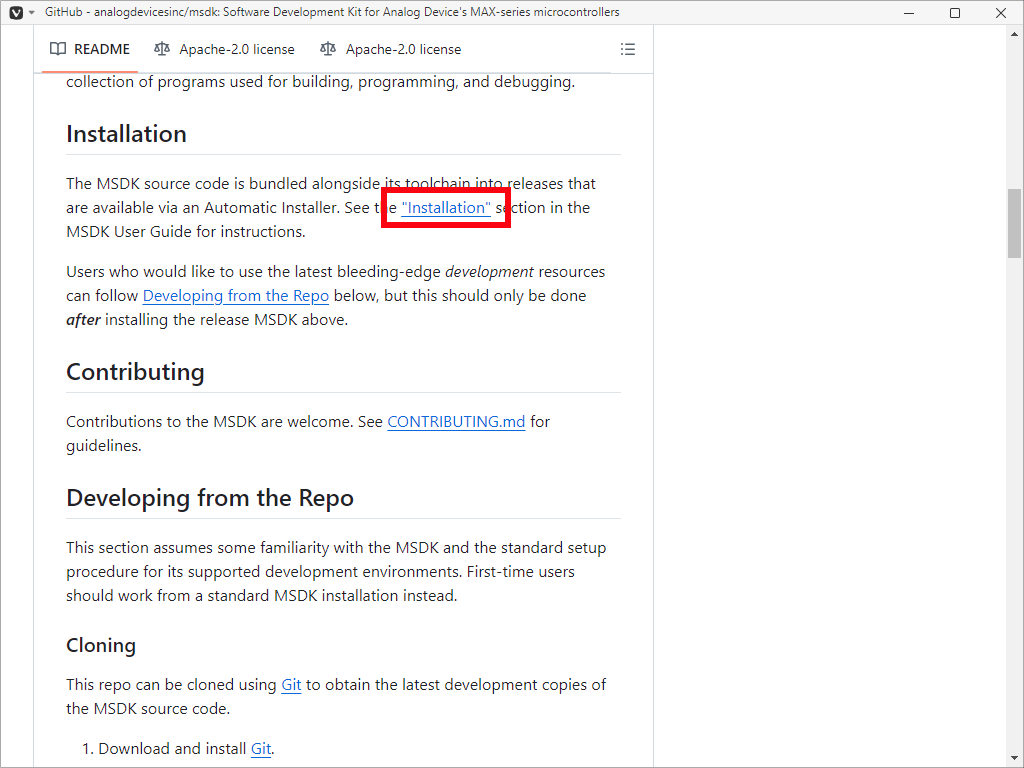Click the Cloning subsection heading

(x=101, y=645)
